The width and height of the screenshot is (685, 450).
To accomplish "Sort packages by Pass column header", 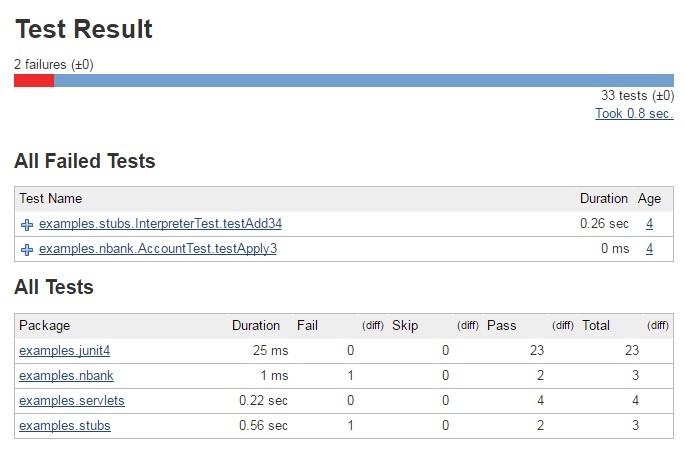I will point(502,325).
